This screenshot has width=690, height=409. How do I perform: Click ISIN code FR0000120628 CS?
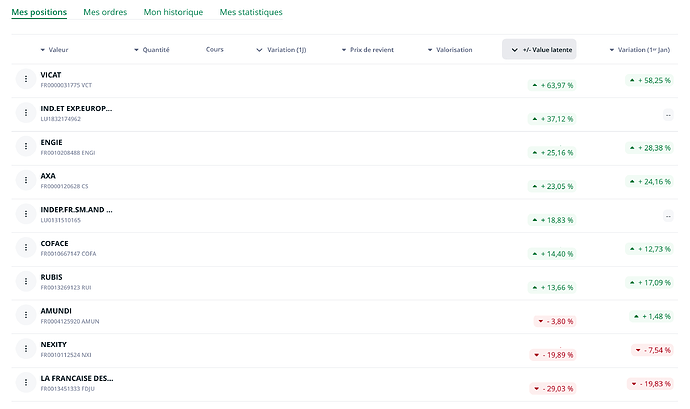(64, 186)
